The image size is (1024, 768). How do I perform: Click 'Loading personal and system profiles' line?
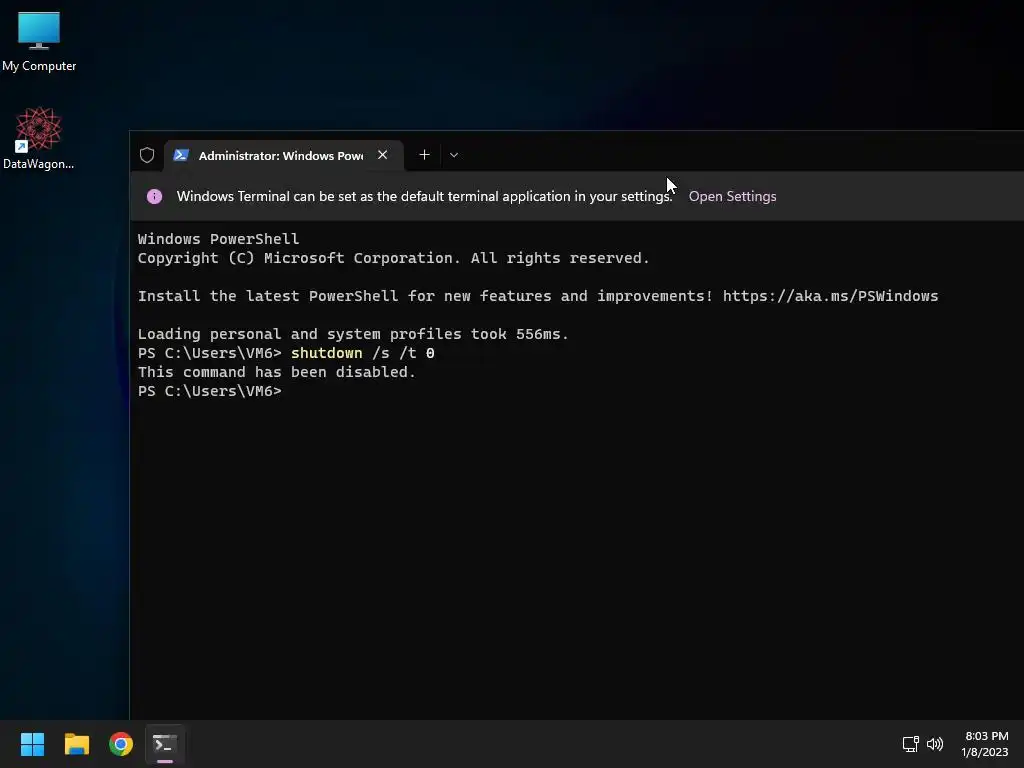pyautogui.click(x=353, y=334)
